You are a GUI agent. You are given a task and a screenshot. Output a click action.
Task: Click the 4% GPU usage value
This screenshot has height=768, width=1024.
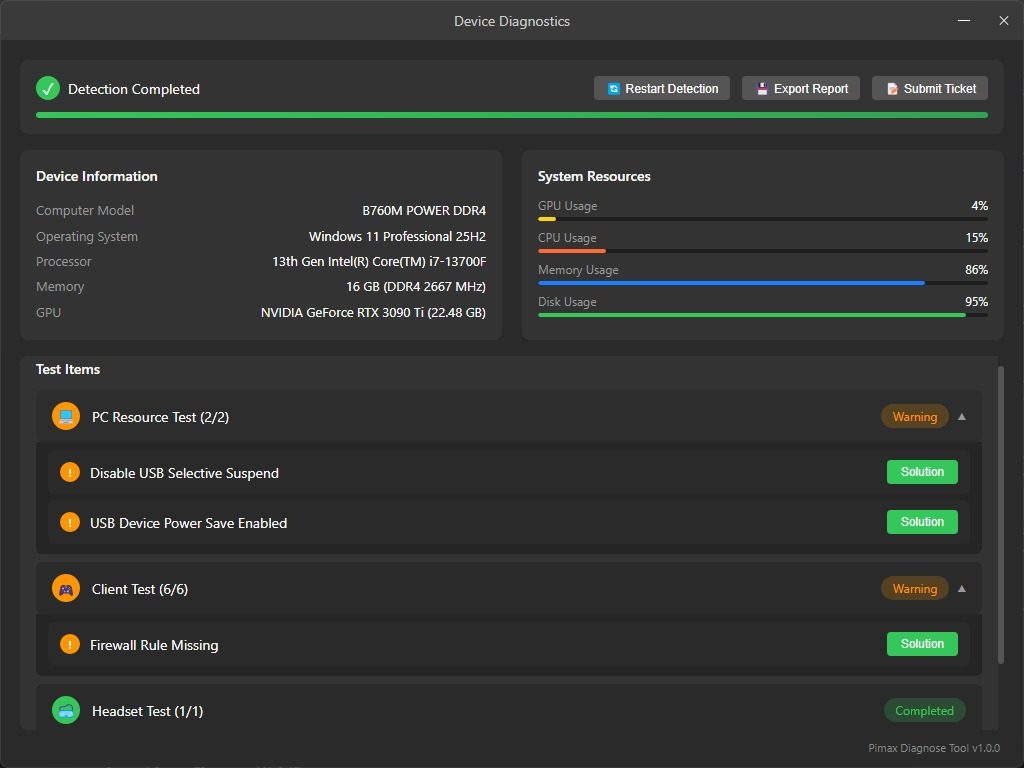pos(980,206)
